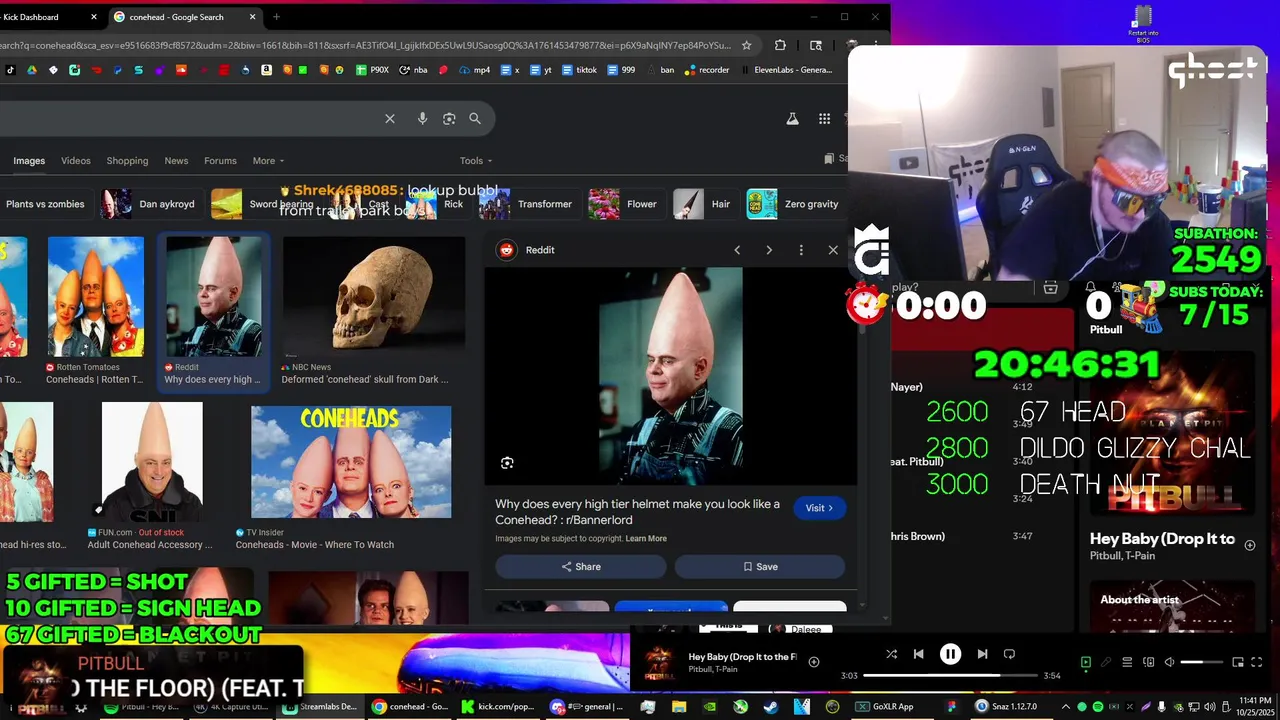Click the Google search magnifier button
This screenshot has width=1280, height=720.
tap(475, 119)
